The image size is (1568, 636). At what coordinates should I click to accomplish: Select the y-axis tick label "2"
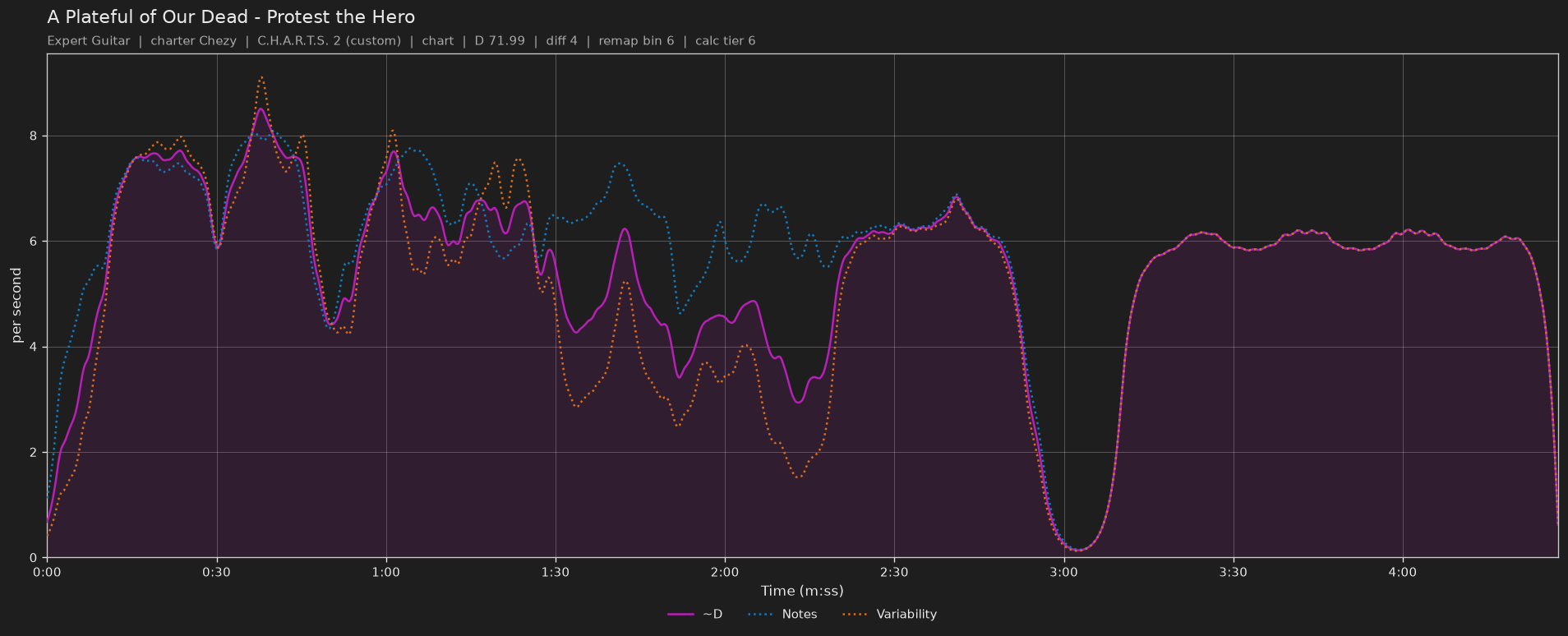click(34, 453)
